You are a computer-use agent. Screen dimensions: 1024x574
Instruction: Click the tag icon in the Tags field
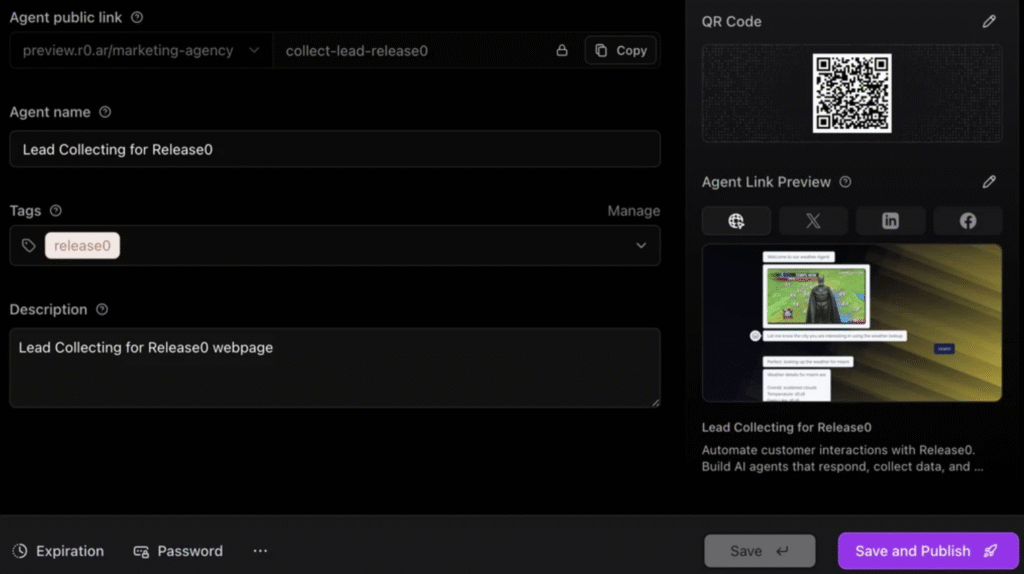(28, 246)
